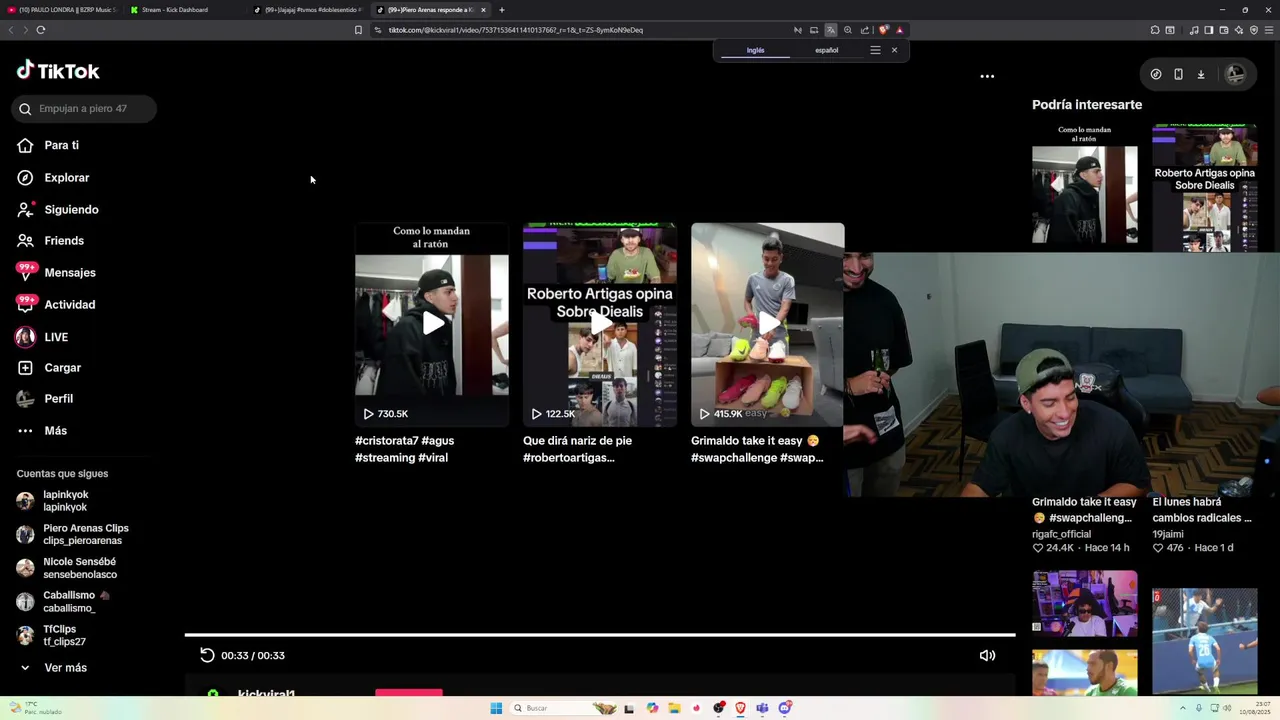The height and width of the screenshot is (720, 1280).
Task: Open 19jaimi suggested video author
Action: [x=1168, y=534]
